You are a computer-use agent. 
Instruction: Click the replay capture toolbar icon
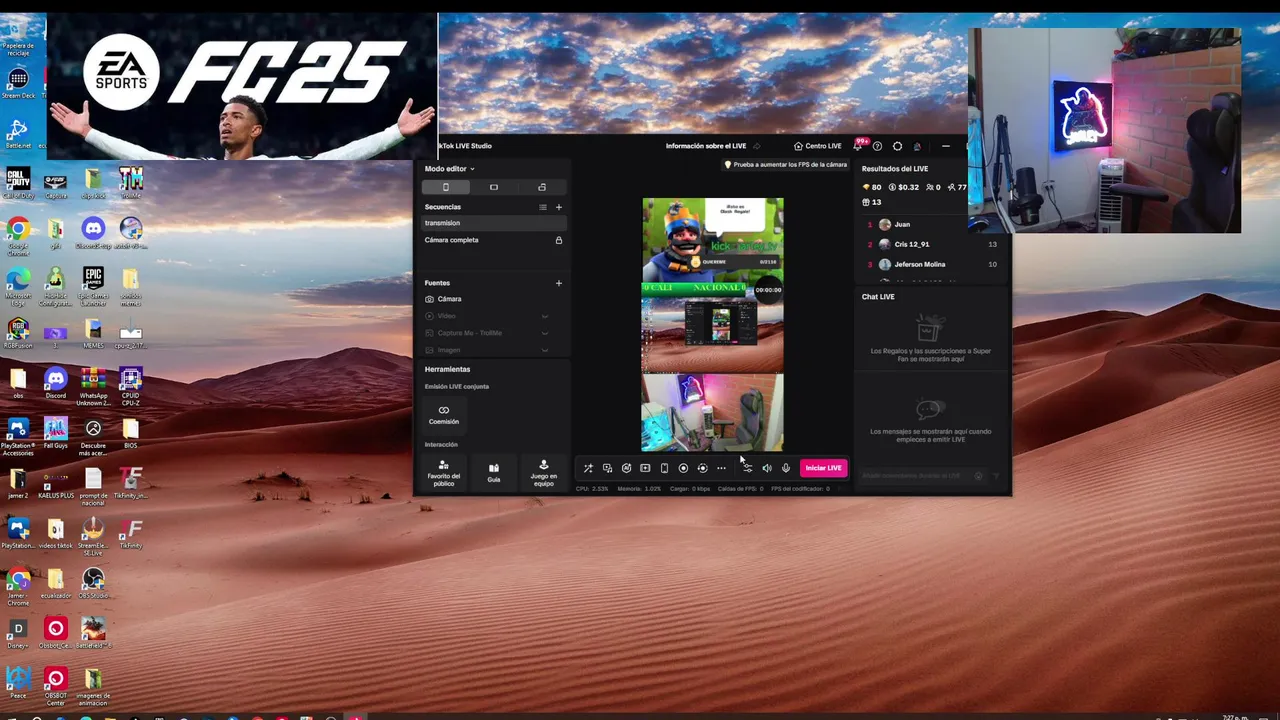[x=702, y=468]
